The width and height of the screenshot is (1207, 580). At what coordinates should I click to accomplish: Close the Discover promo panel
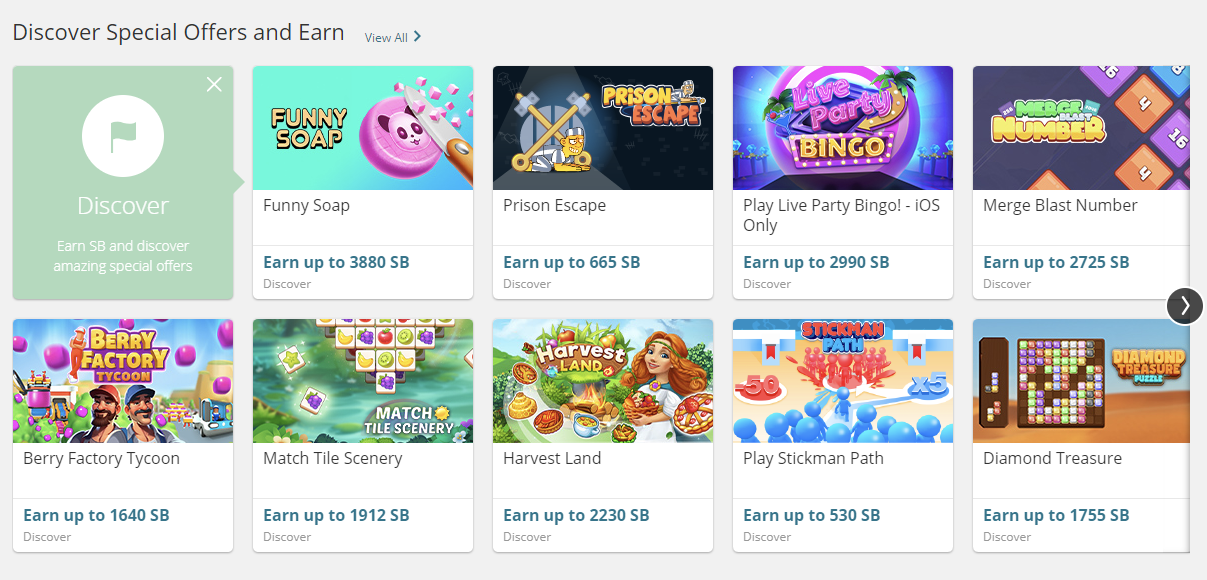214,84
